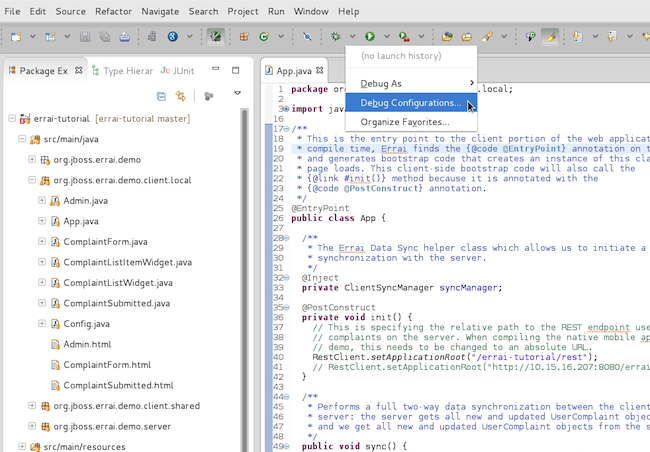
Task: Collapse the Javadoc fold at line 17
Action: click(x=286, y=129)
